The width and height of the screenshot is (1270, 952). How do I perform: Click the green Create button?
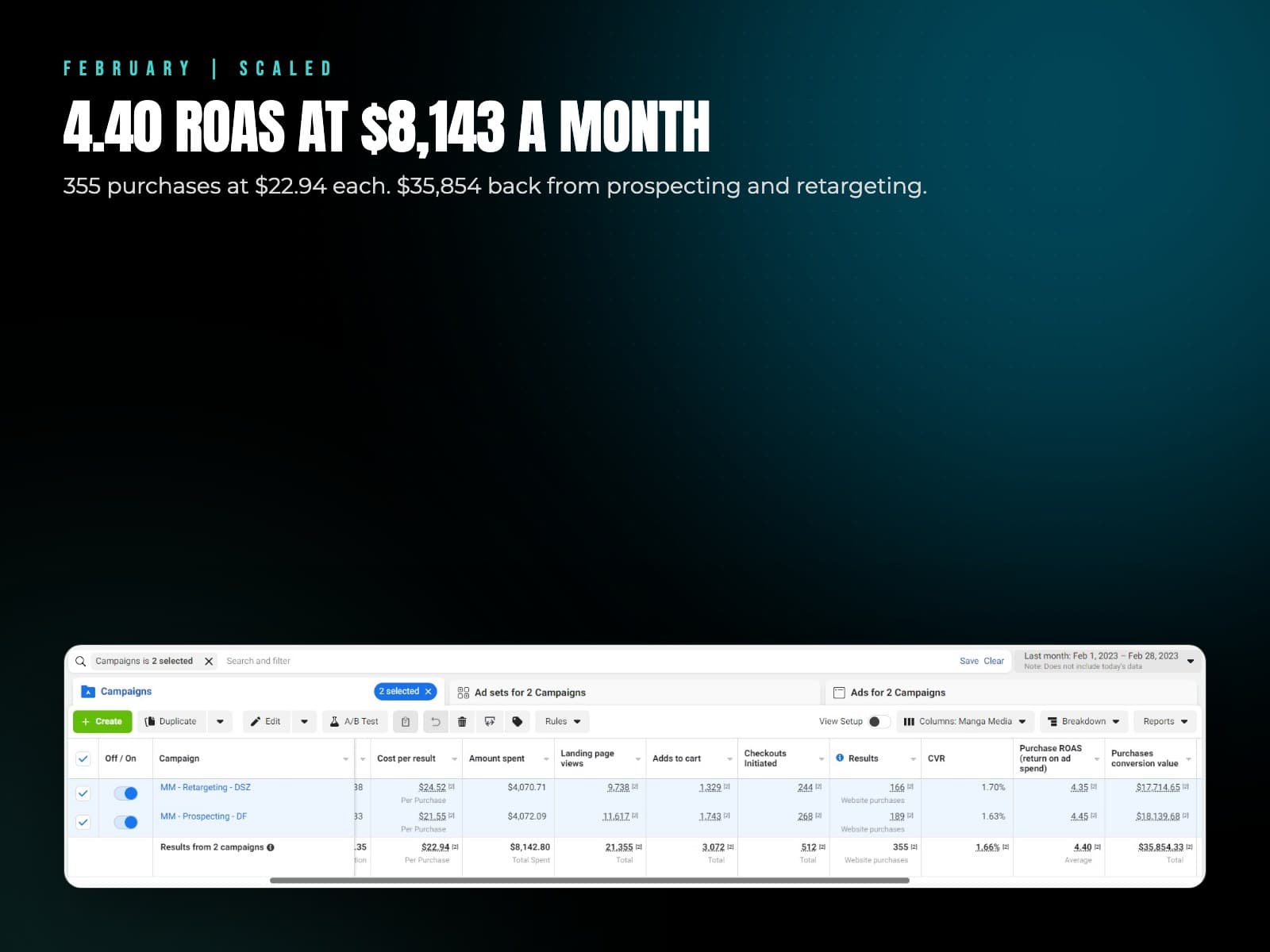pyautogui.click(x=102, y=721)
